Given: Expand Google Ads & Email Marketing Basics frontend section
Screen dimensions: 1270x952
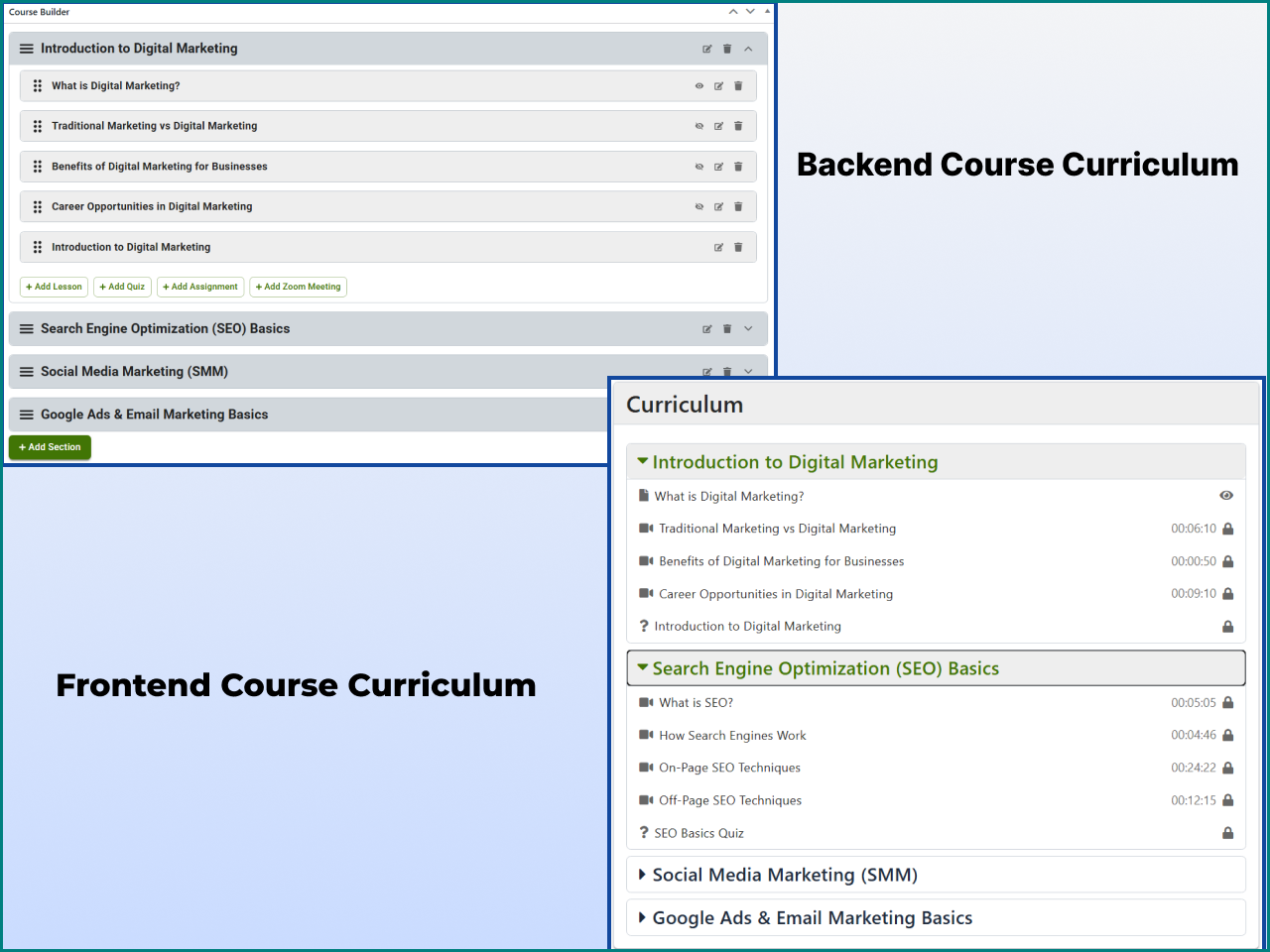Looking at the screenshot, I should point(812,918).
